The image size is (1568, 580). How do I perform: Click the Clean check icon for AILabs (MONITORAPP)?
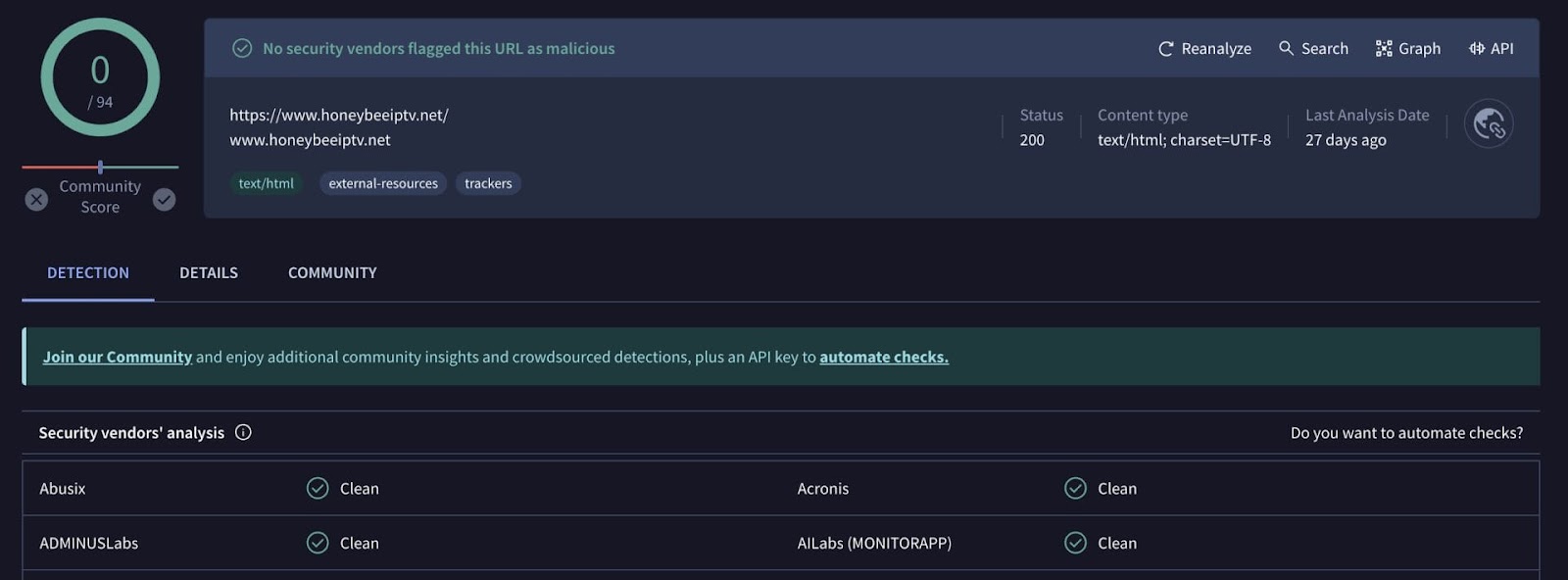coord(1075,543)
